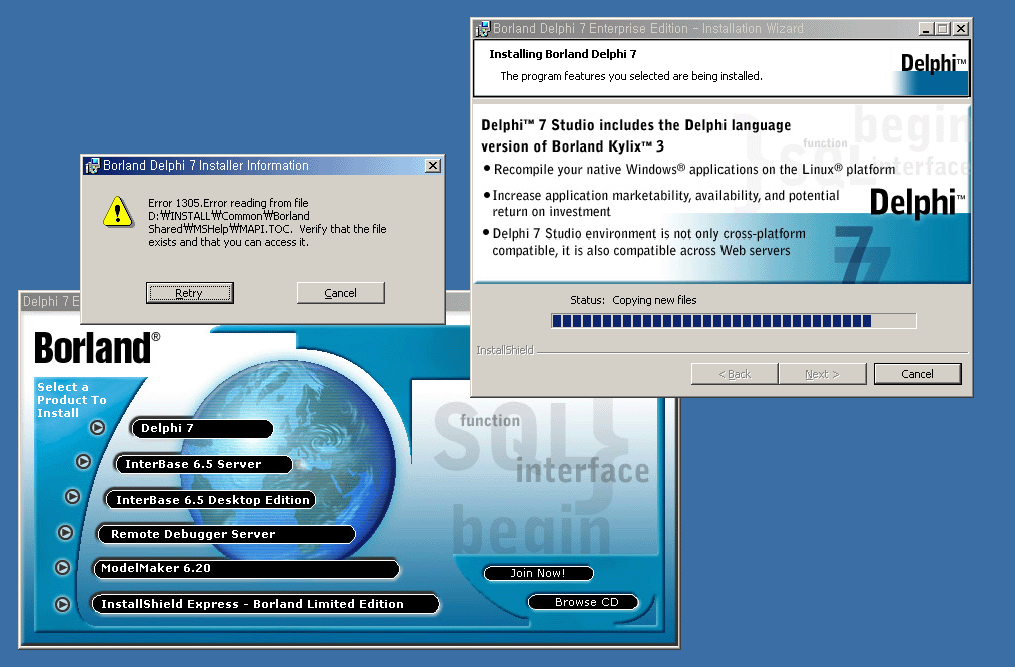Click the Installation Wizard title bar icon
The height and width of the screenshot is (667, 1015).
click(482, 29)
